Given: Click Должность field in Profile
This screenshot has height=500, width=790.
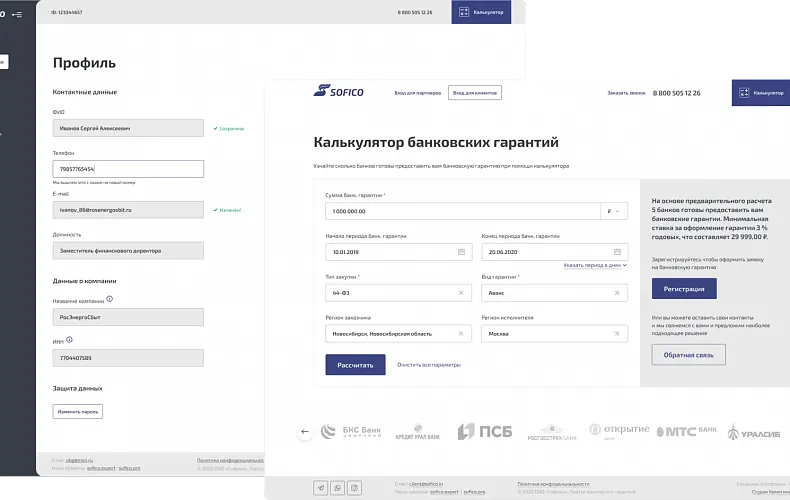Looking at the screenshot, I should (128, 251).
